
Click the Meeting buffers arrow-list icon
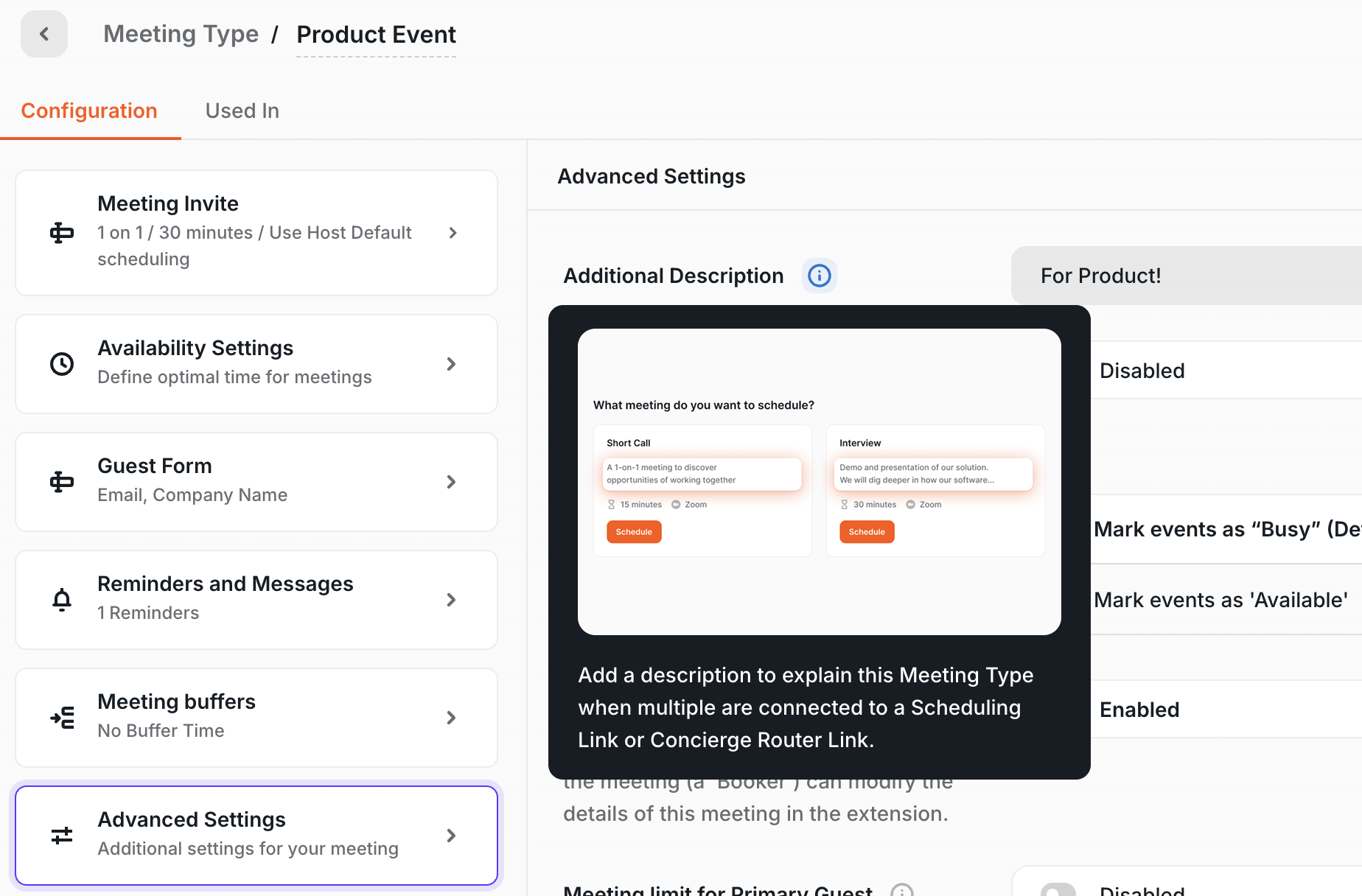[x=62, y=718]
